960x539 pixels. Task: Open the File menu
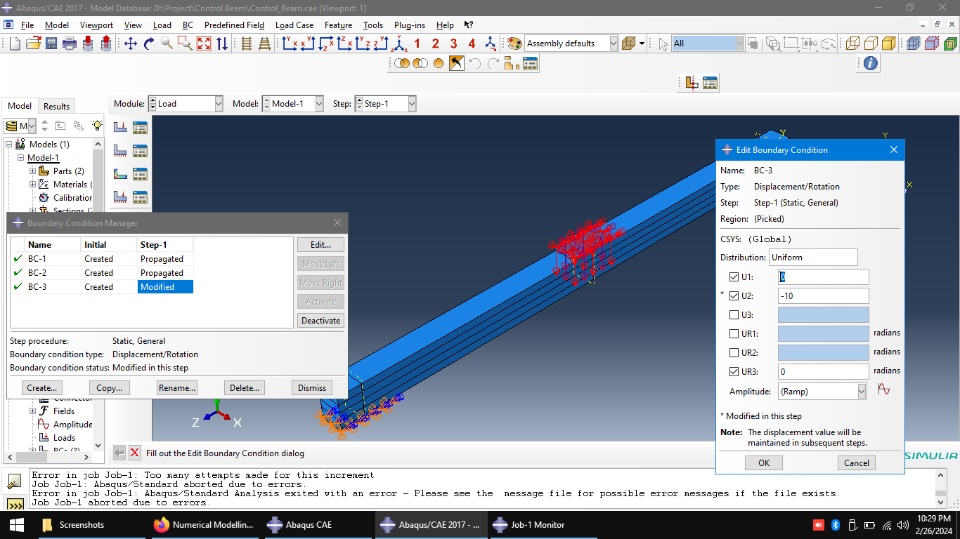28,25
